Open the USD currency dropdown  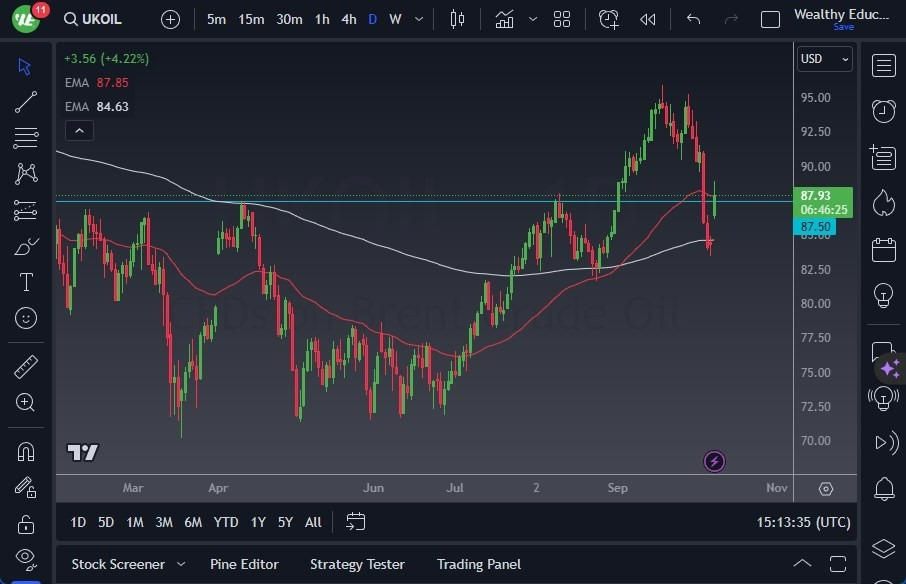[824, 59]
